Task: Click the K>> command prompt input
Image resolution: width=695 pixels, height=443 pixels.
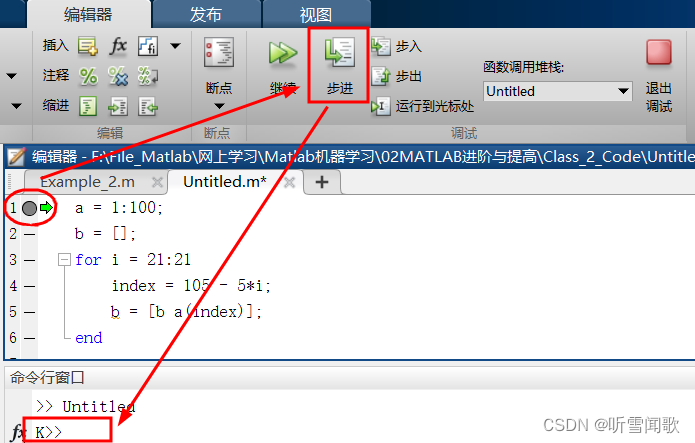Action: (66, 431)
